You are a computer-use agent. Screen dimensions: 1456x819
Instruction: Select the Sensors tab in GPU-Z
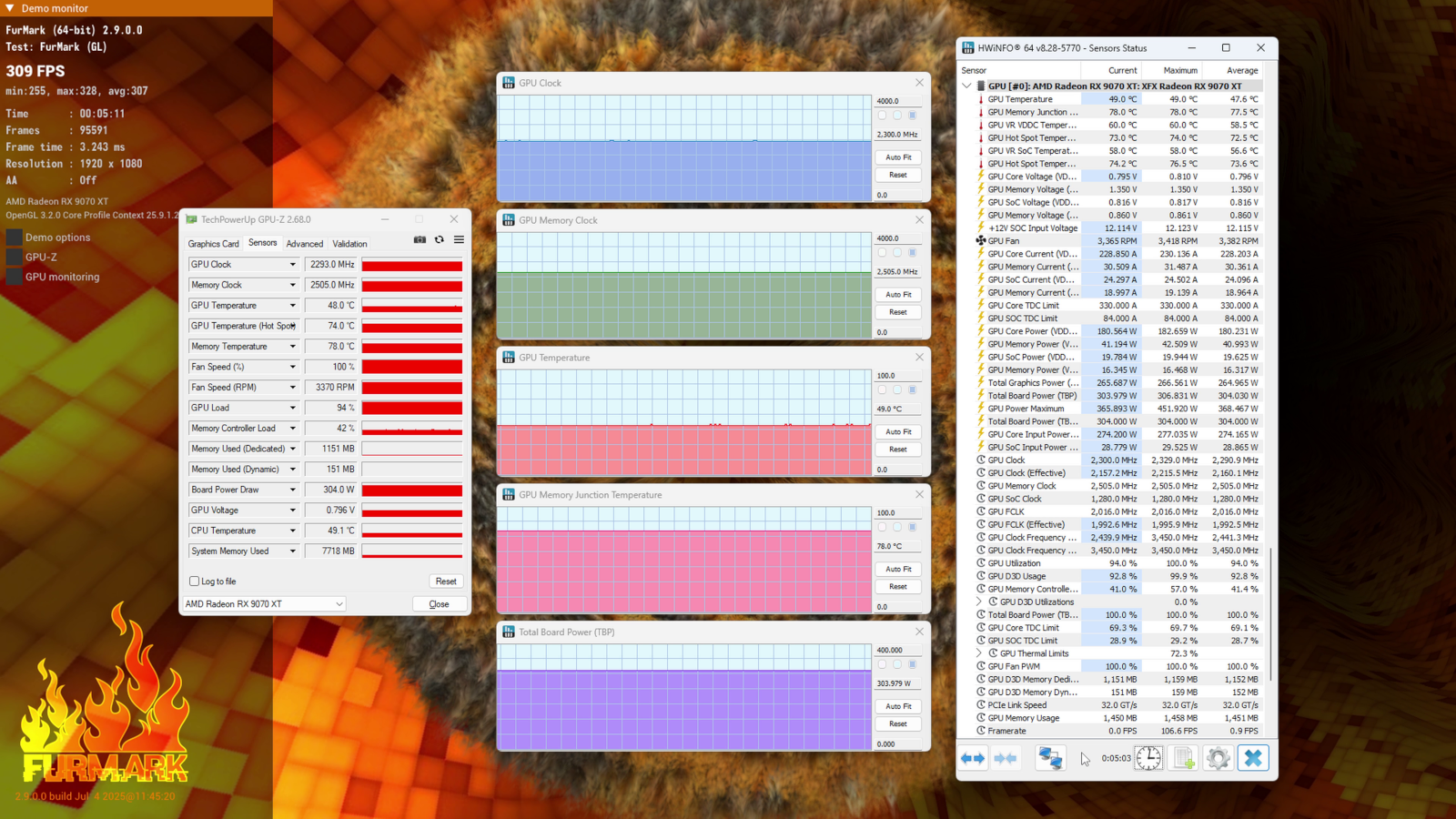tap(263, 243)
